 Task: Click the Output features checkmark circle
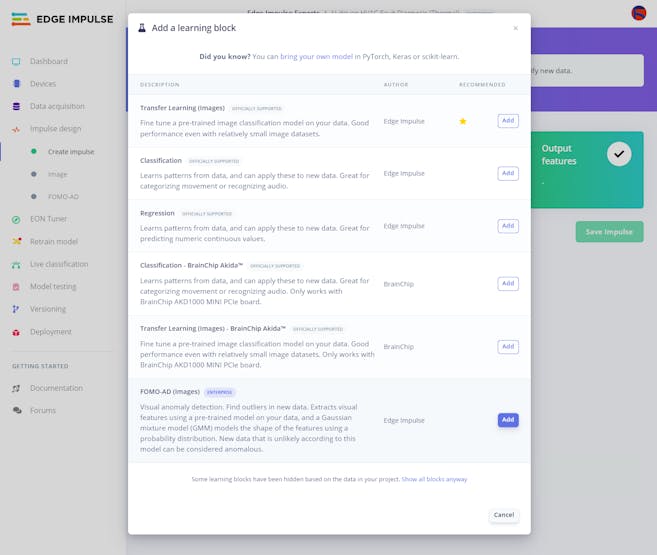[x=619, y=154]
